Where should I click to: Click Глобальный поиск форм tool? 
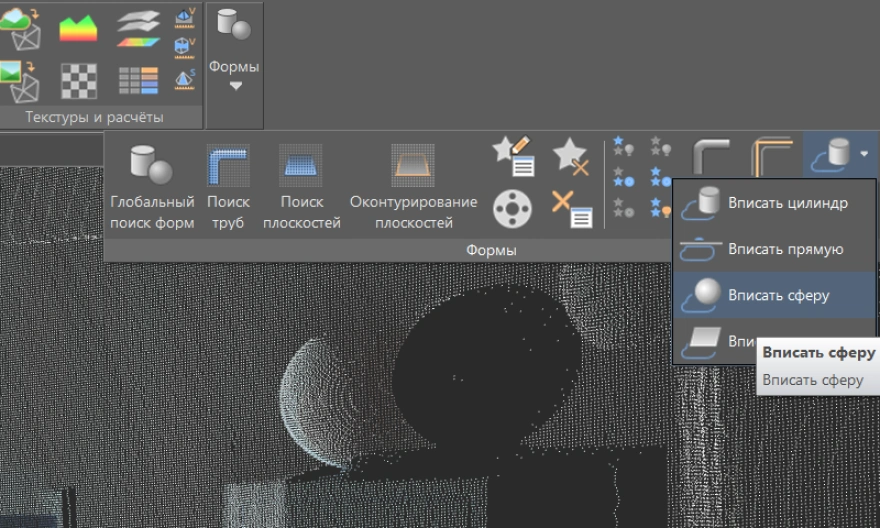pyautogui.click(x=152, y=188)
